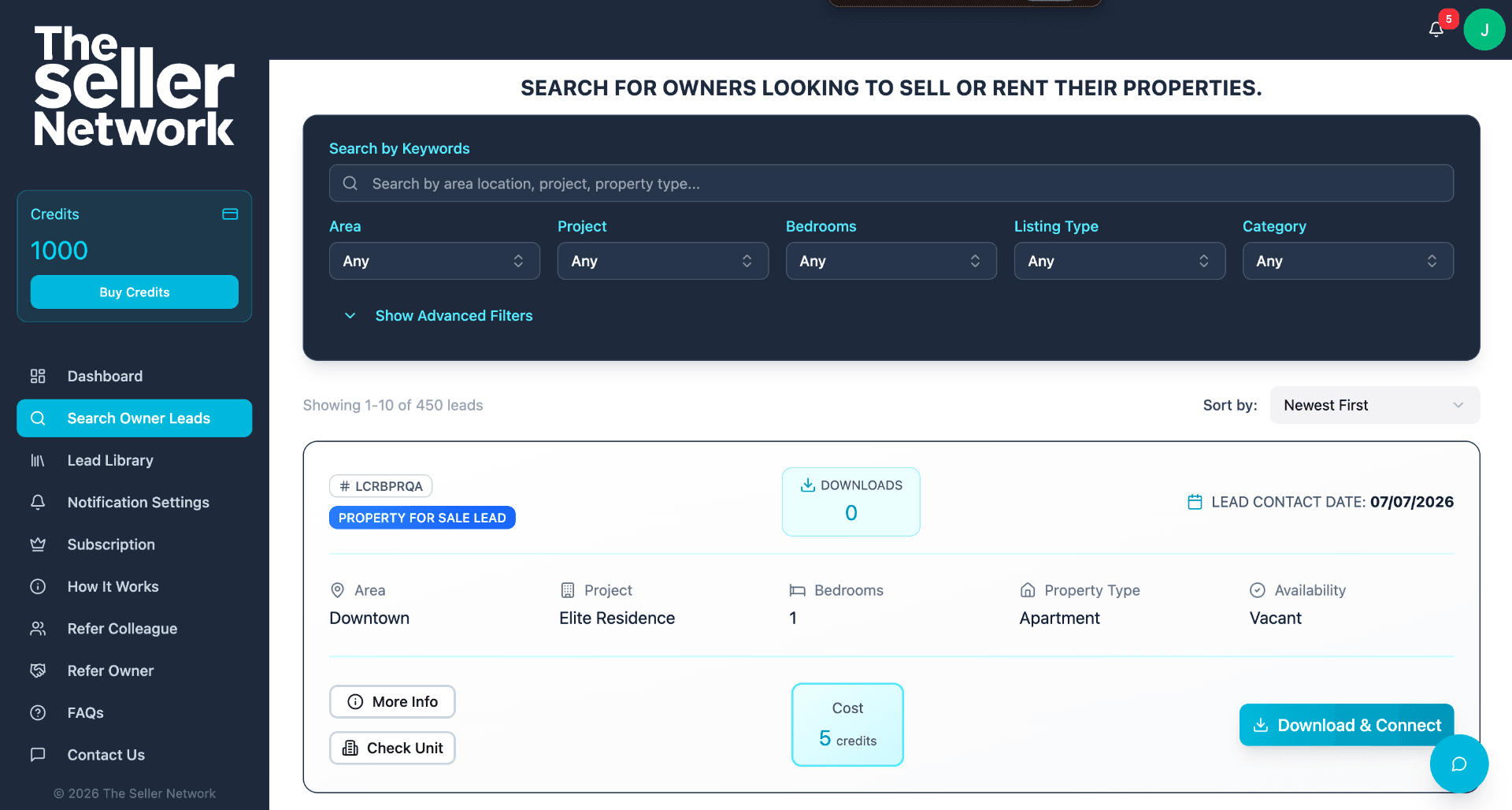
Task: Open Lead Library
Action: pyautogui.click(x=135, y=460)
